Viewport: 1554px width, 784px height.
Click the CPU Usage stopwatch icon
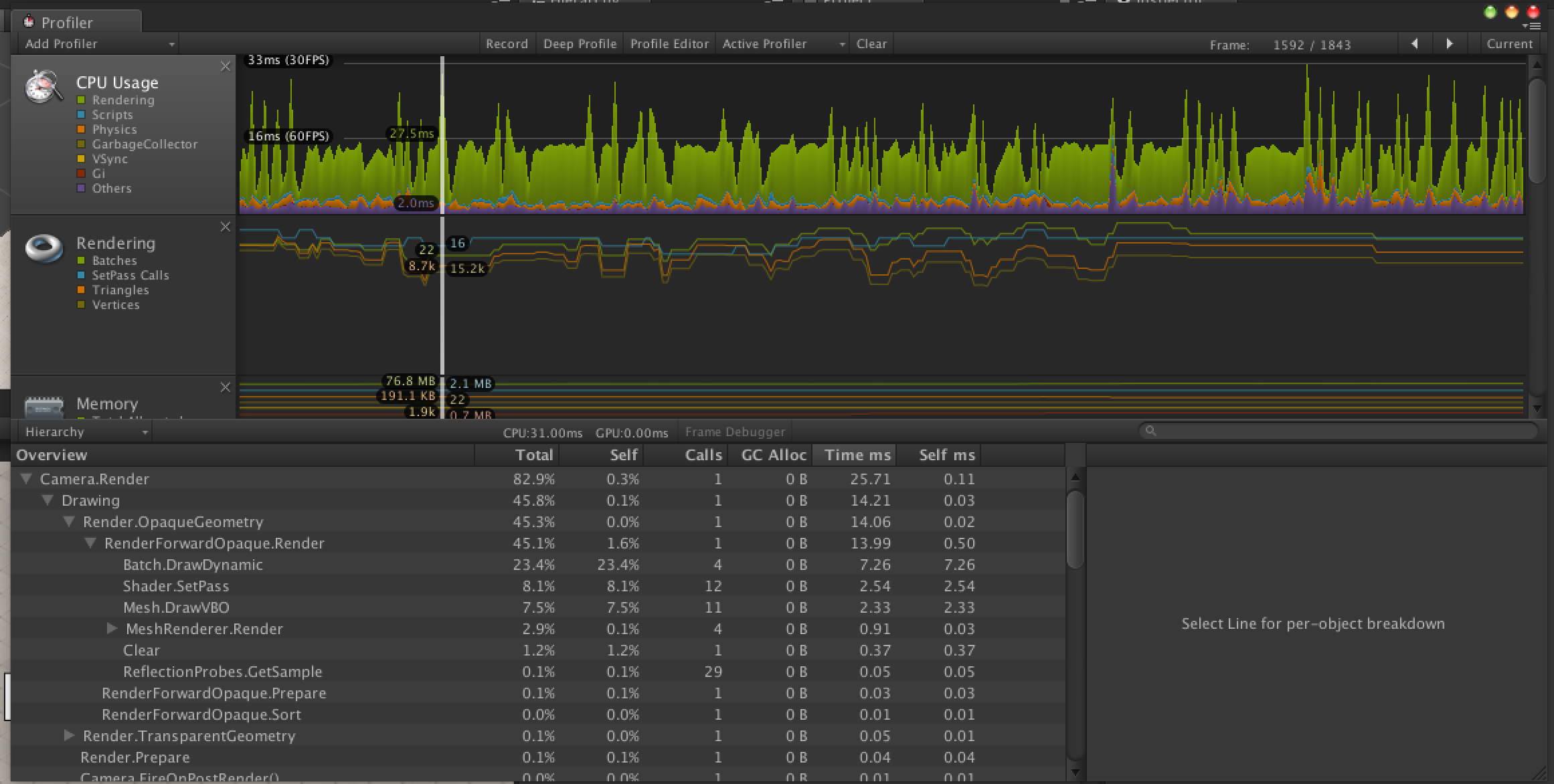[44, 87]
